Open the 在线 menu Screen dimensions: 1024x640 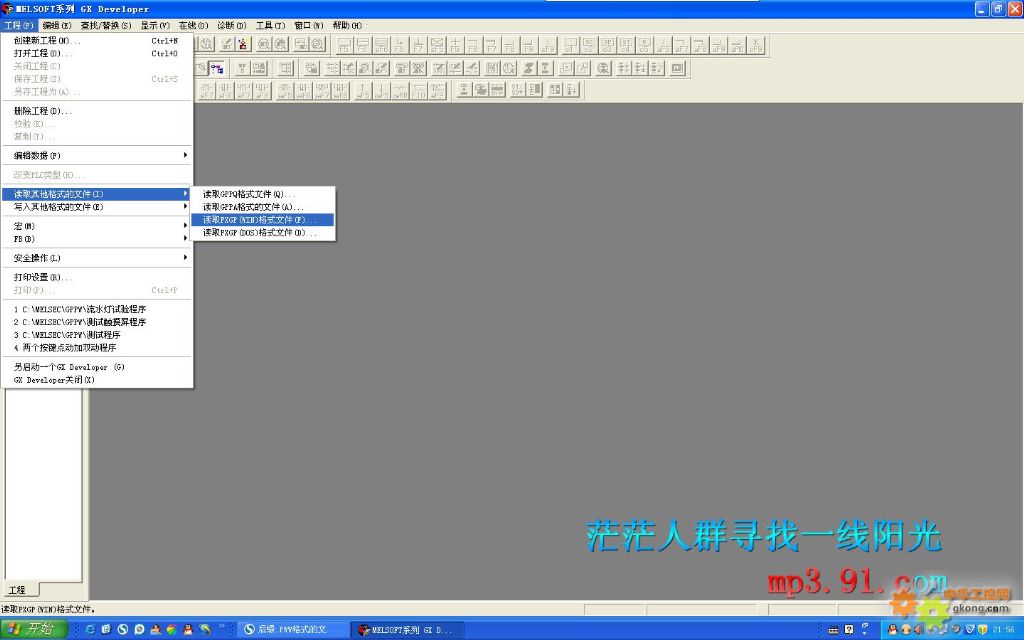tap(193, 25)
